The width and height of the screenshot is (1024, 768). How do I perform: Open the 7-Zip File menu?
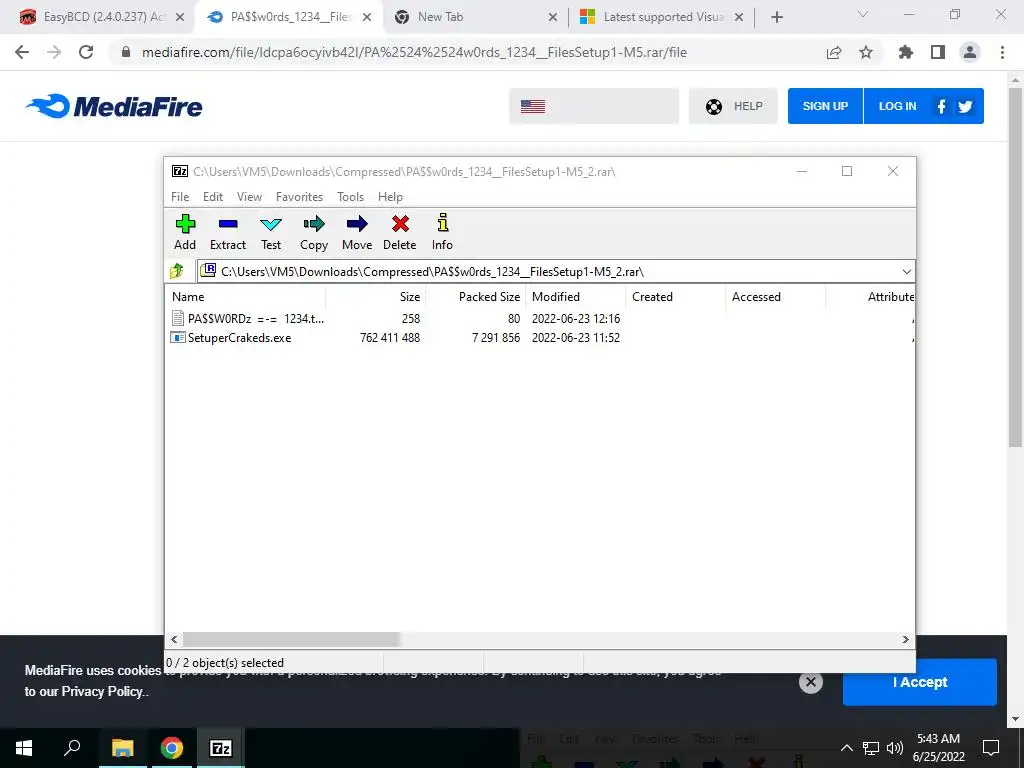point(180,197)
